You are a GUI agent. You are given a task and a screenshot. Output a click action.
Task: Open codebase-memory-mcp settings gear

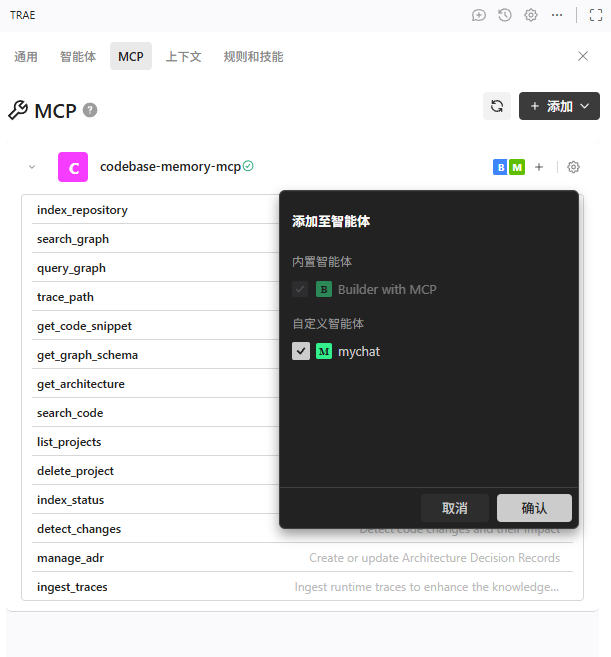coord(573,167)
